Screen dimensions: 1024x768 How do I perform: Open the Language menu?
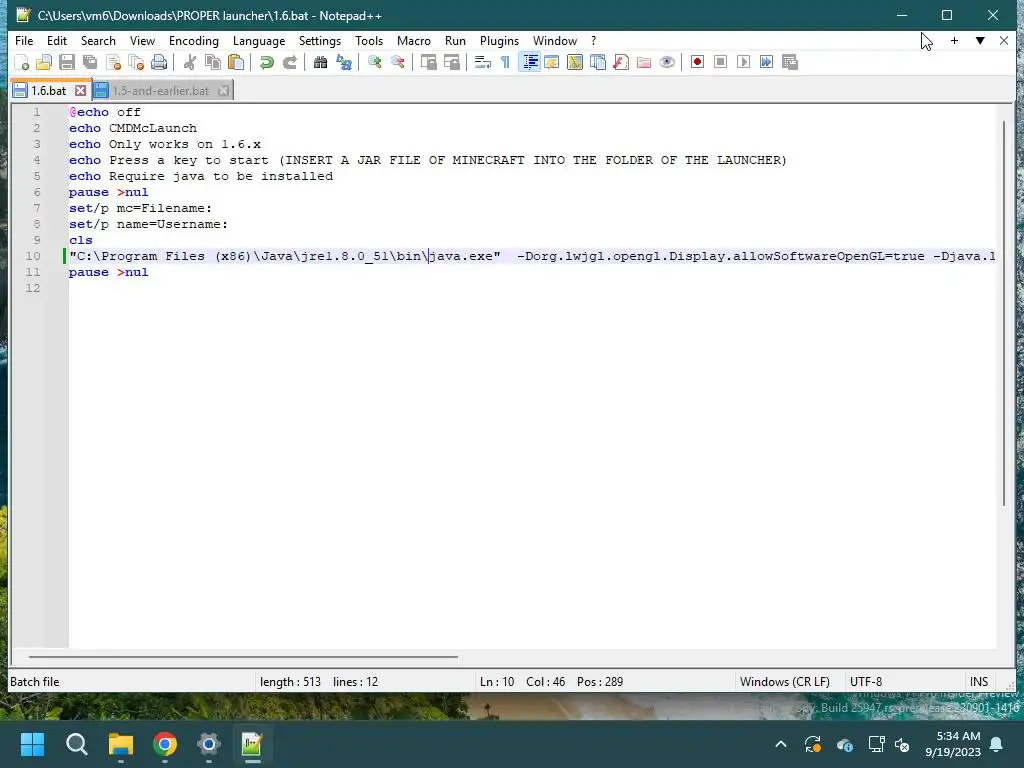coord(259,40)
